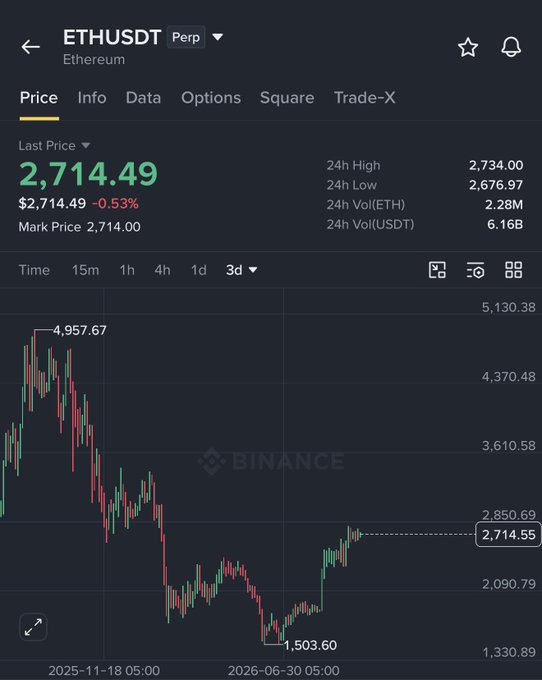The height and width of the screenshot is (680, 542).
Task: Switch to the Info tab
Action: pyautogui.click(x=92, y=98)
